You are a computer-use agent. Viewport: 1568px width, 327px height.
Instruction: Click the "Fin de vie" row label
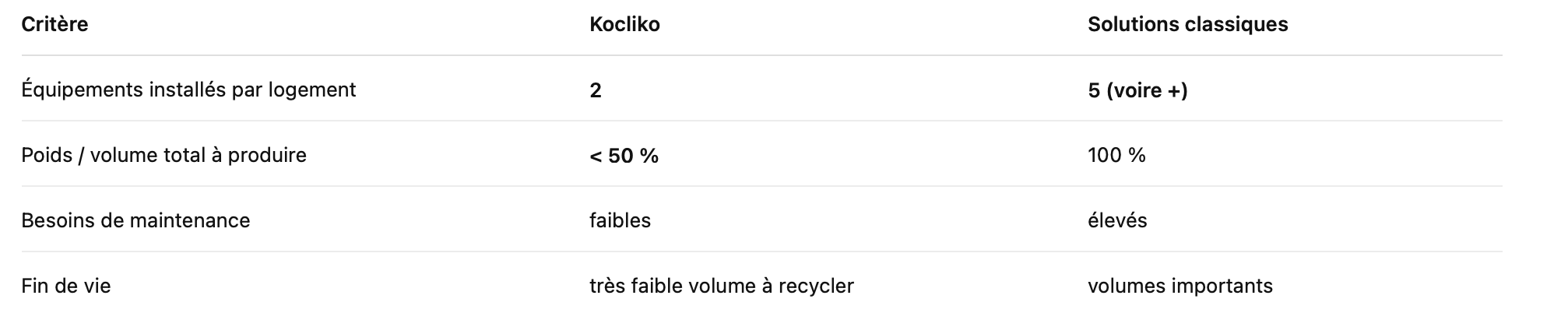click(x=66, y=286)
